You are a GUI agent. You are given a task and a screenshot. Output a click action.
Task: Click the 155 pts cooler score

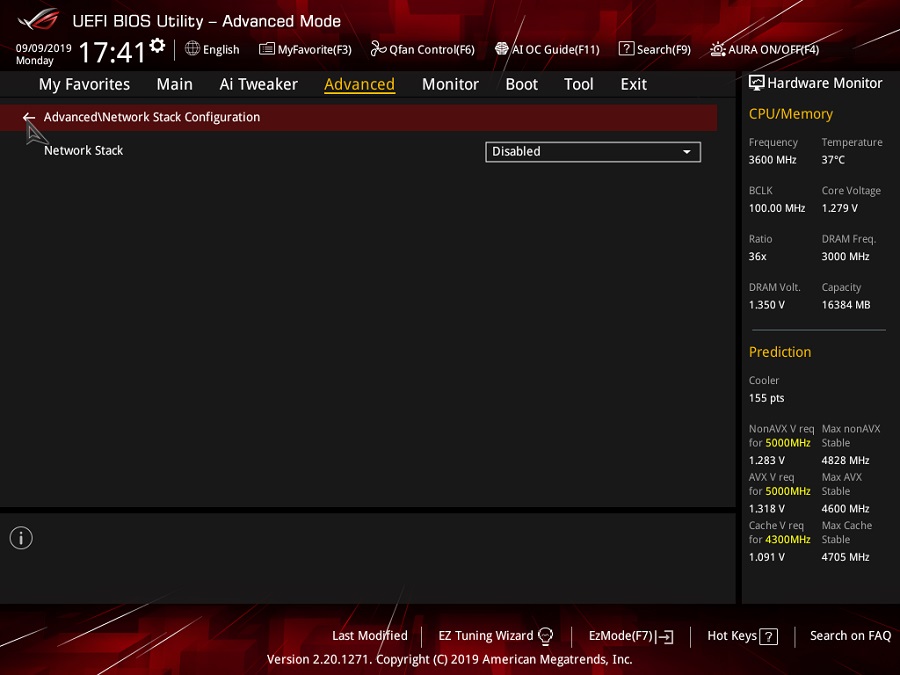click(x=766, y=398)
